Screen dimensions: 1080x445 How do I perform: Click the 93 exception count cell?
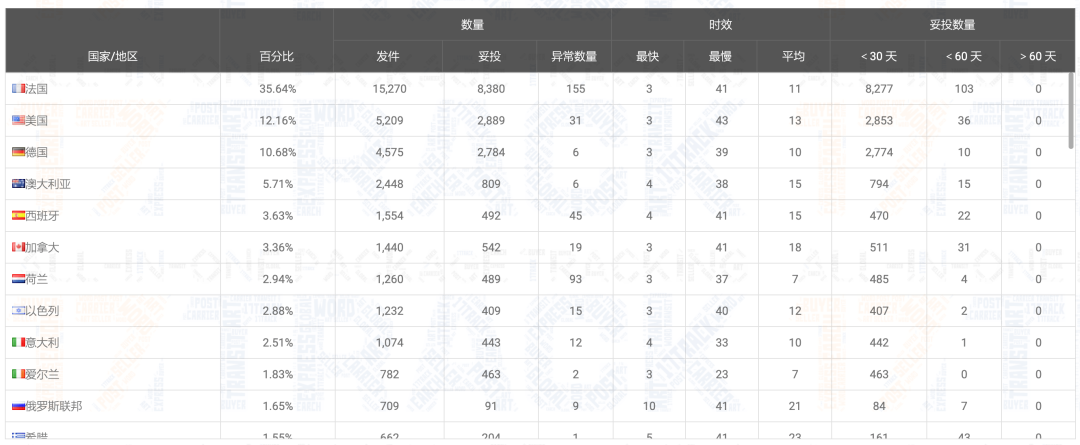click(575, 279)
